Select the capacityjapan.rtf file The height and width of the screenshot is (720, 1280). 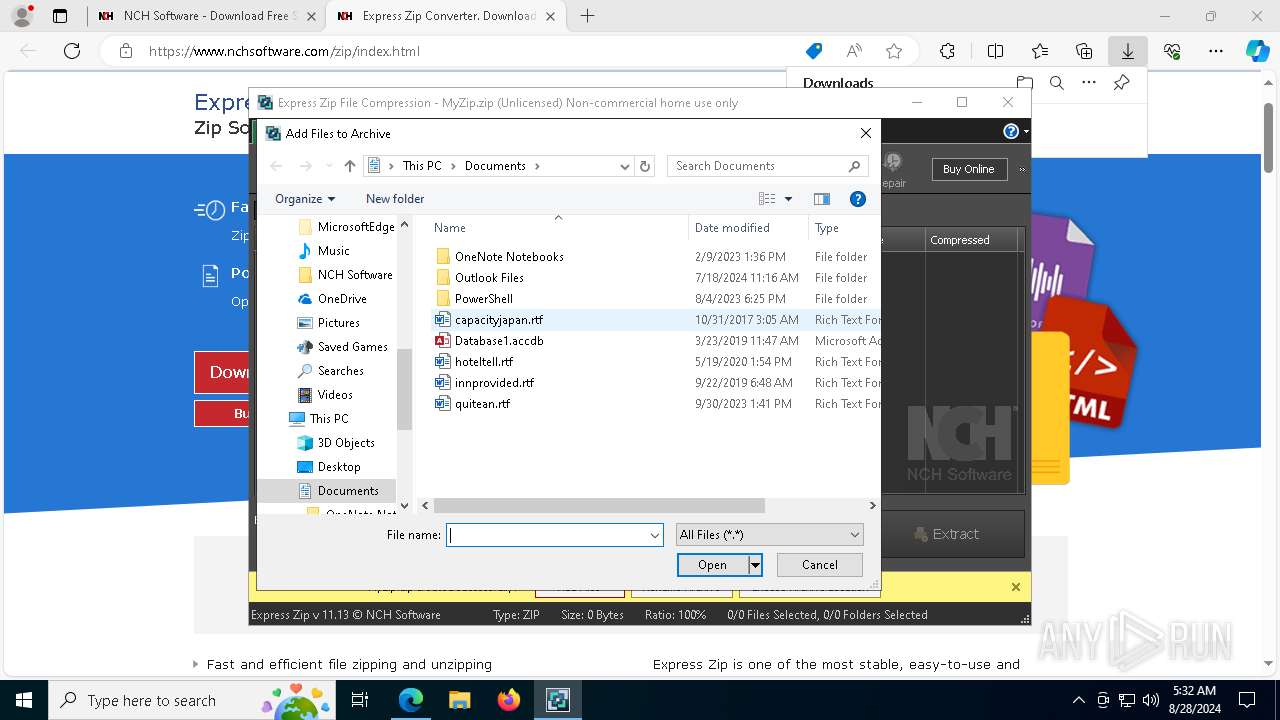(x=498, y=320)
